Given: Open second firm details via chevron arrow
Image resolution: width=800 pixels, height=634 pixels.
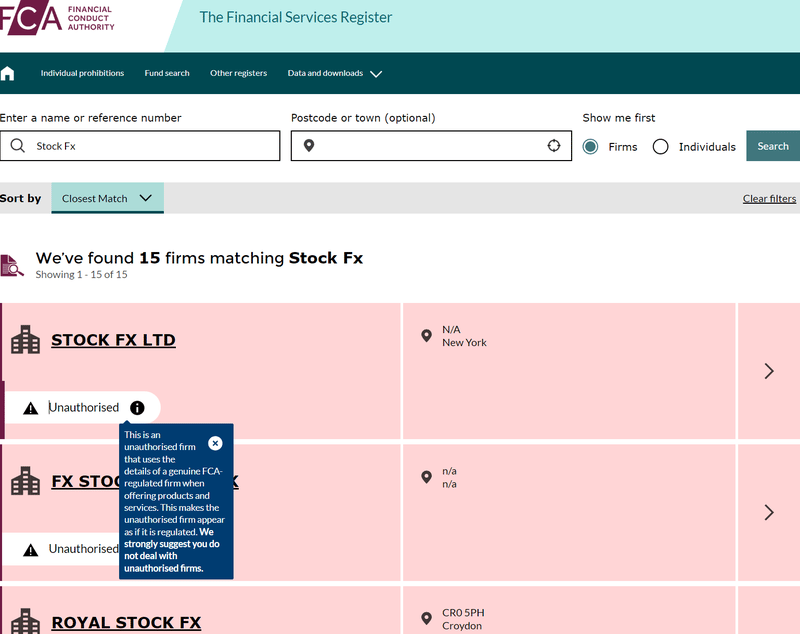Looking at the screenshot, I should tap(769, 512).
